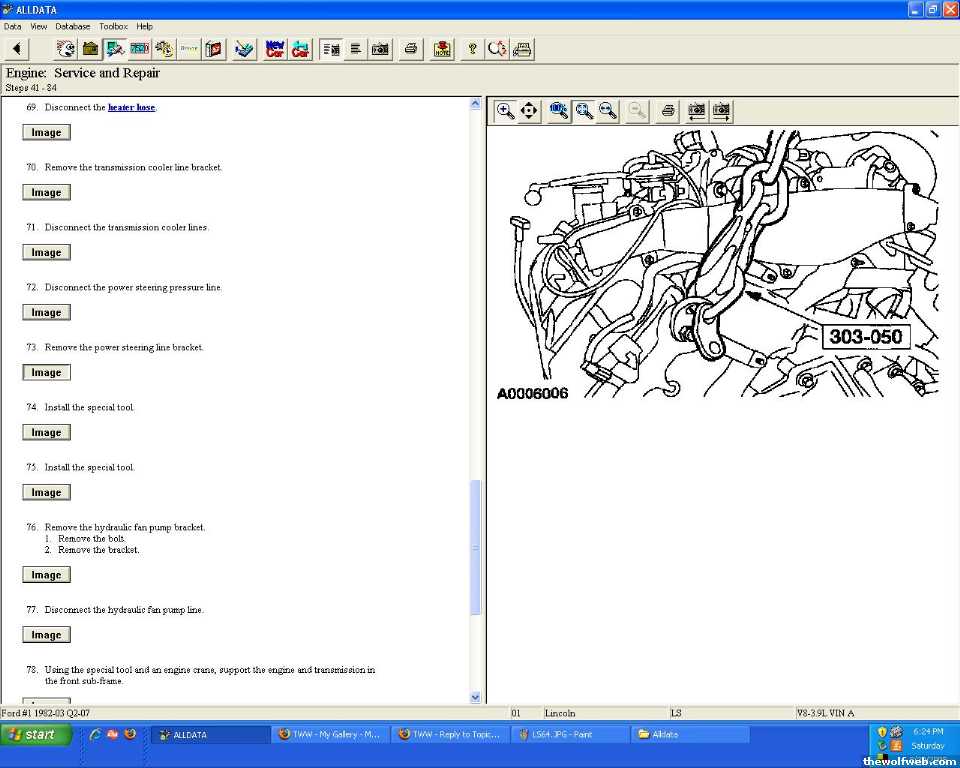Click the help question mark icon
The image size is (960, 768).
[x=472, y=49]
